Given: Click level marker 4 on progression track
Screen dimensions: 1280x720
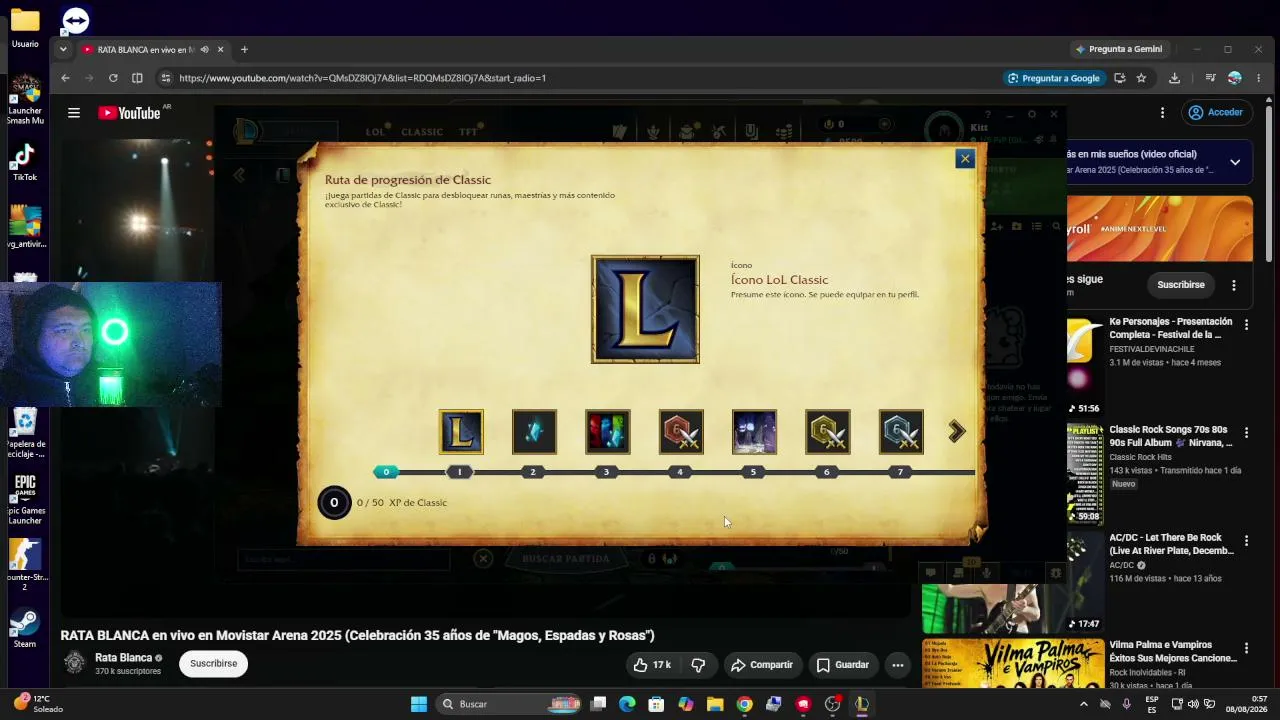Looking at the screenshot, I should [x=680, y=472].
